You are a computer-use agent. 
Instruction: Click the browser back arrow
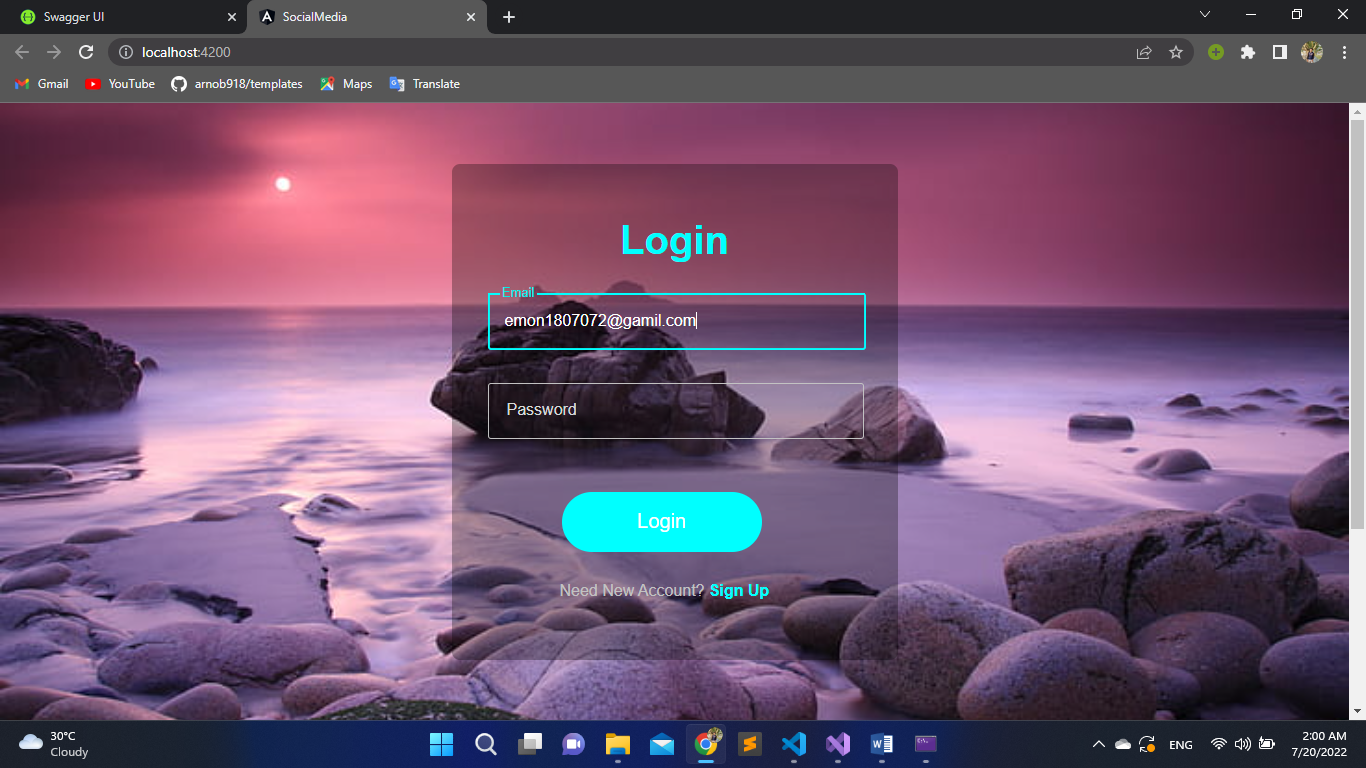pos(22,52)
